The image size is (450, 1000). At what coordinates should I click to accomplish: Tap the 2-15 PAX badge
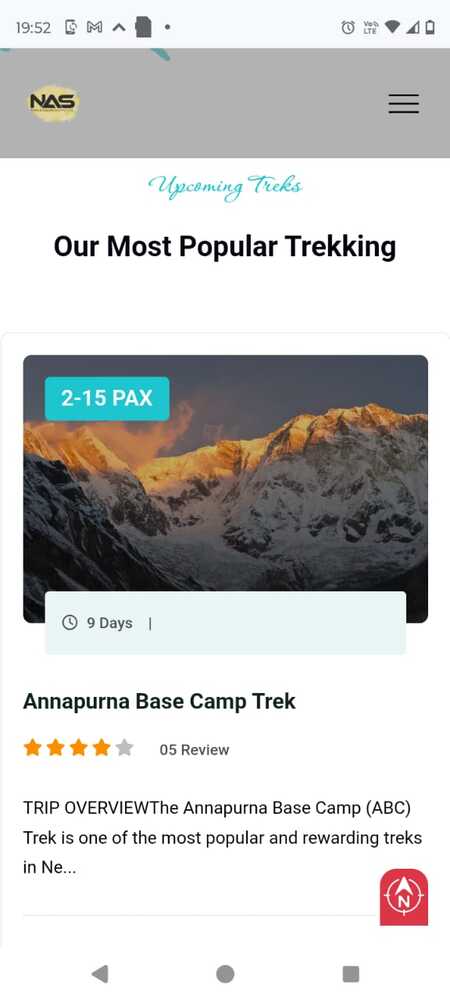point(107,399)
